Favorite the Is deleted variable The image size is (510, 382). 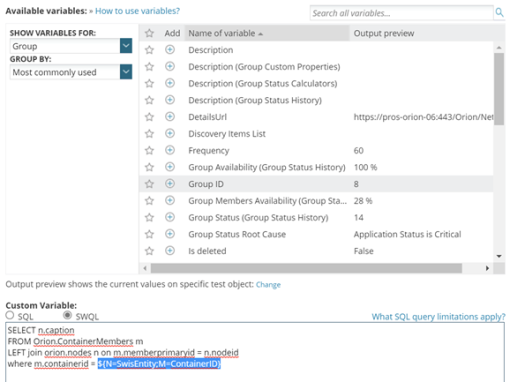pos(149,251)
